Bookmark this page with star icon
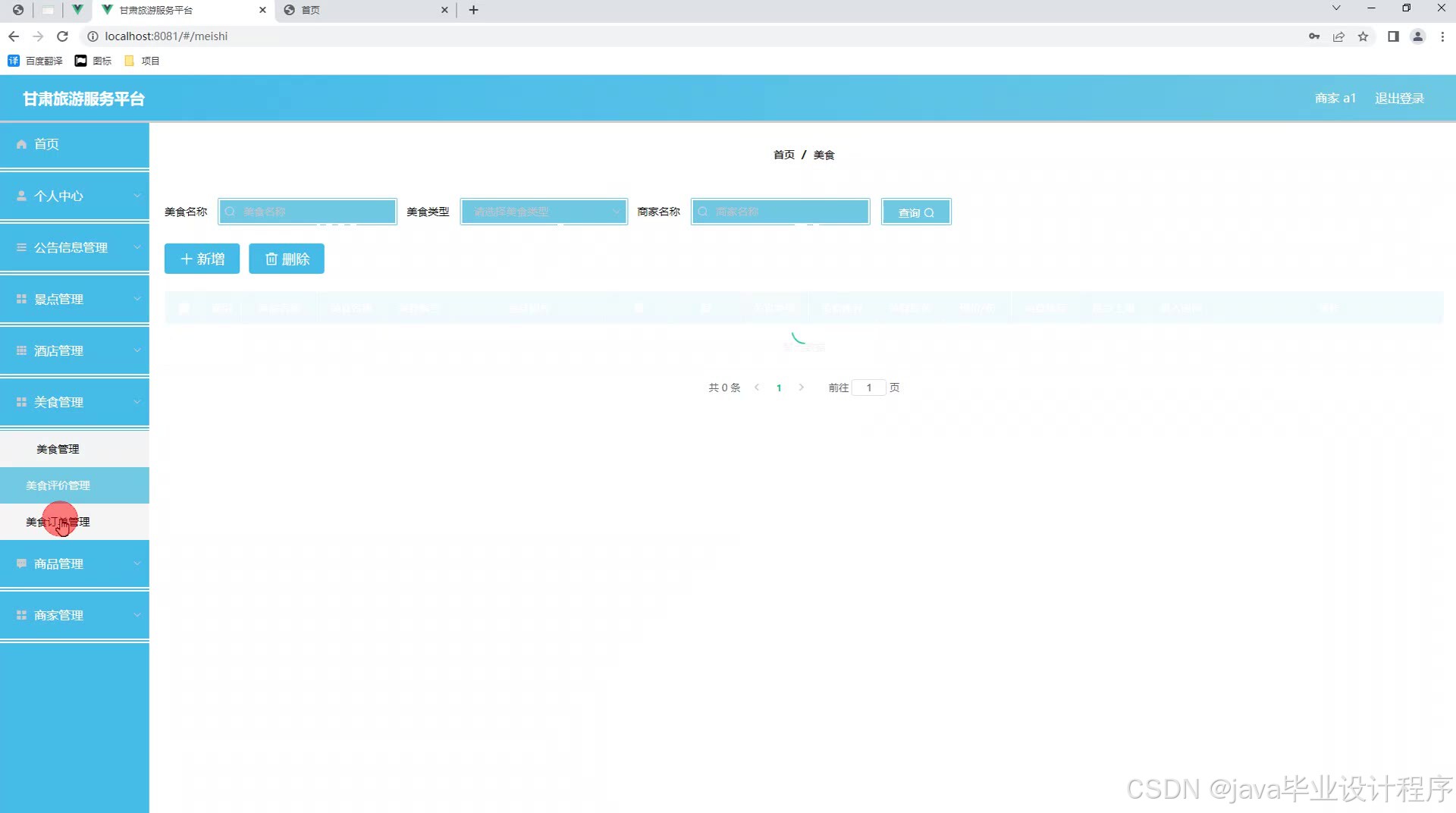 [x=1363, y=36]
